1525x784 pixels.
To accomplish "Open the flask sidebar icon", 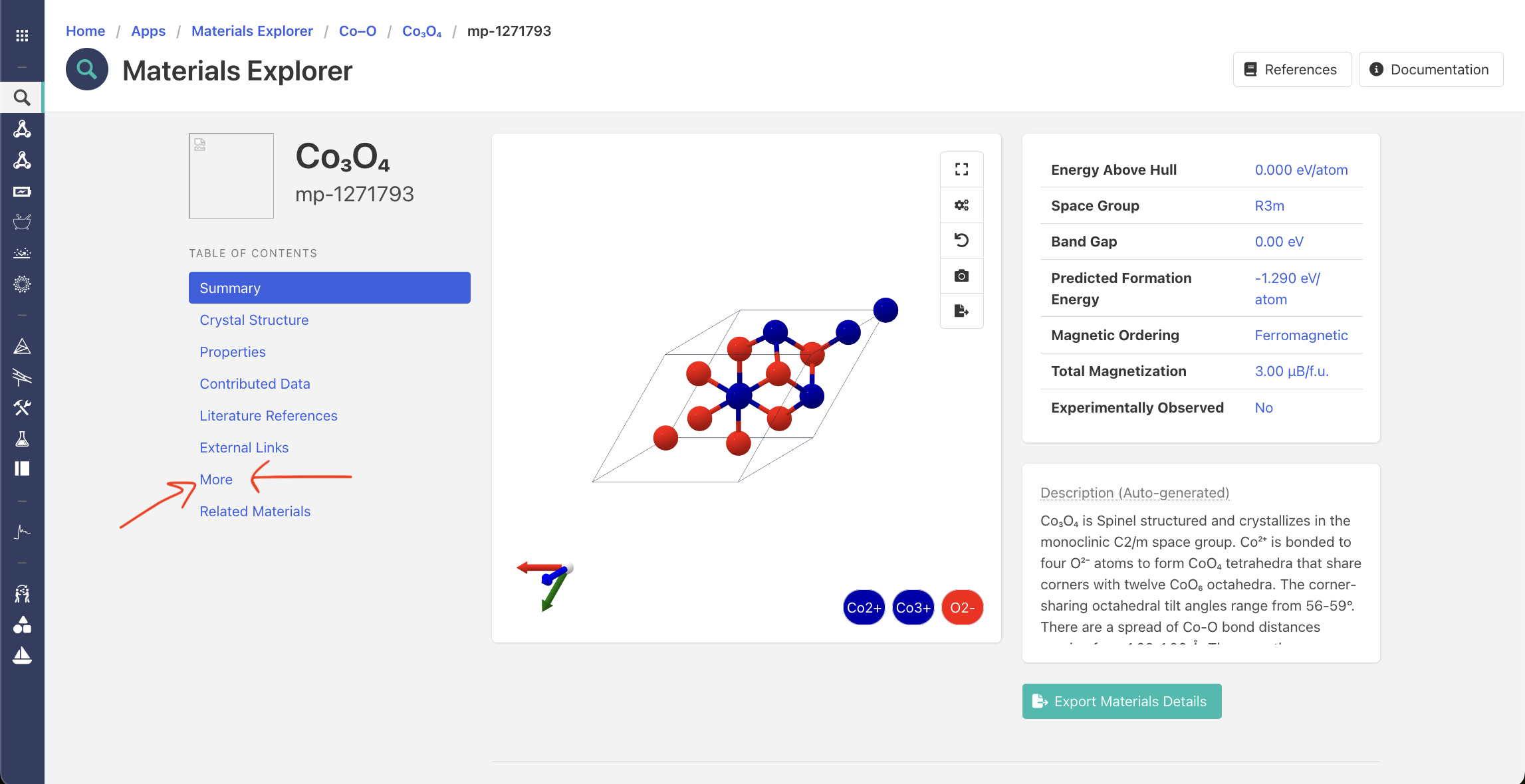I will click(22, 439).
